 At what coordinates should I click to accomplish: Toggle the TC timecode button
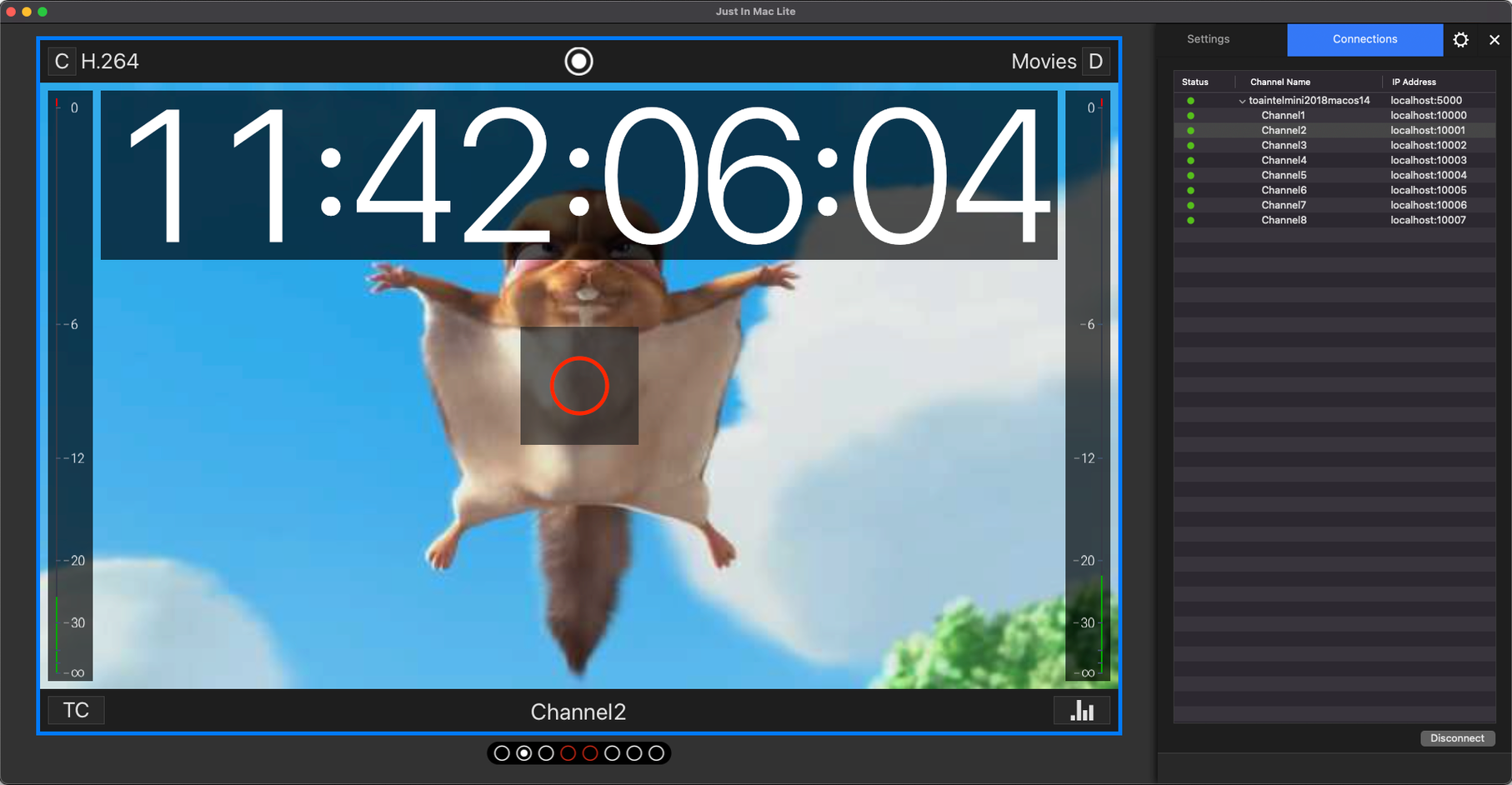(x=76, y=710)
